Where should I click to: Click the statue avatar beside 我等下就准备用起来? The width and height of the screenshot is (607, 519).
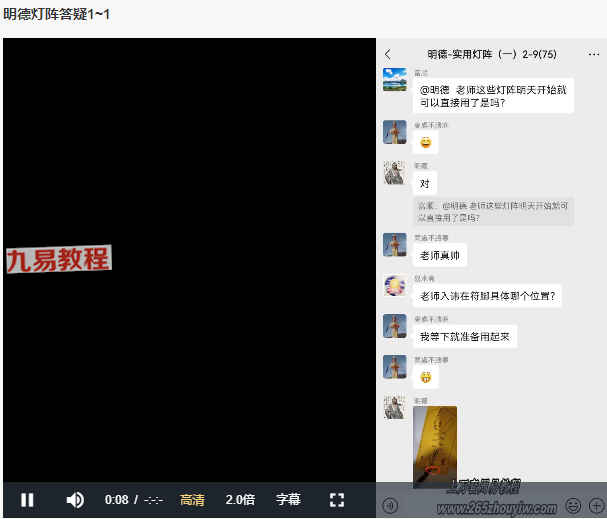395,326
